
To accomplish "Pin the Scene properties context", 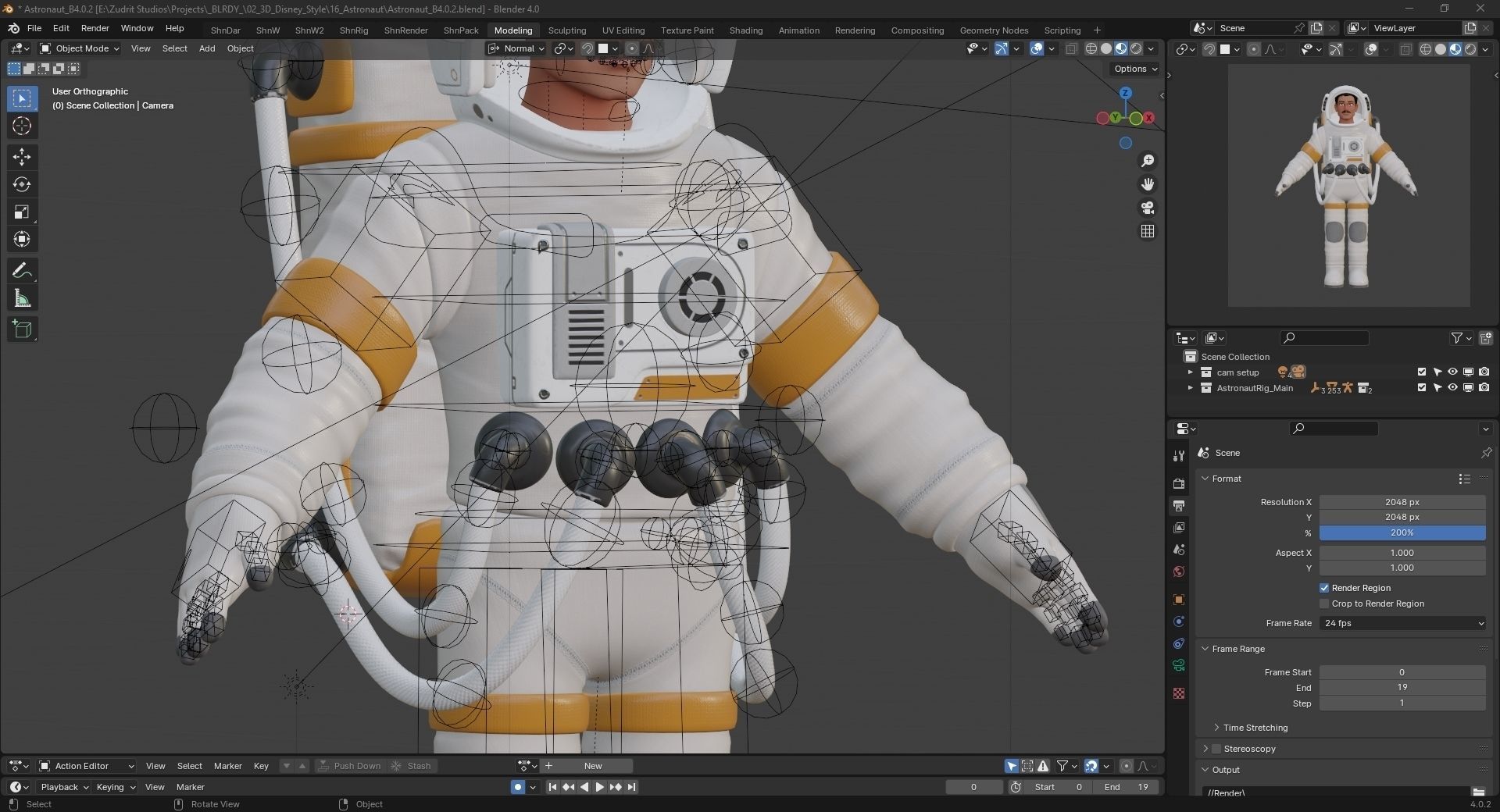I will click(1486, 453).
